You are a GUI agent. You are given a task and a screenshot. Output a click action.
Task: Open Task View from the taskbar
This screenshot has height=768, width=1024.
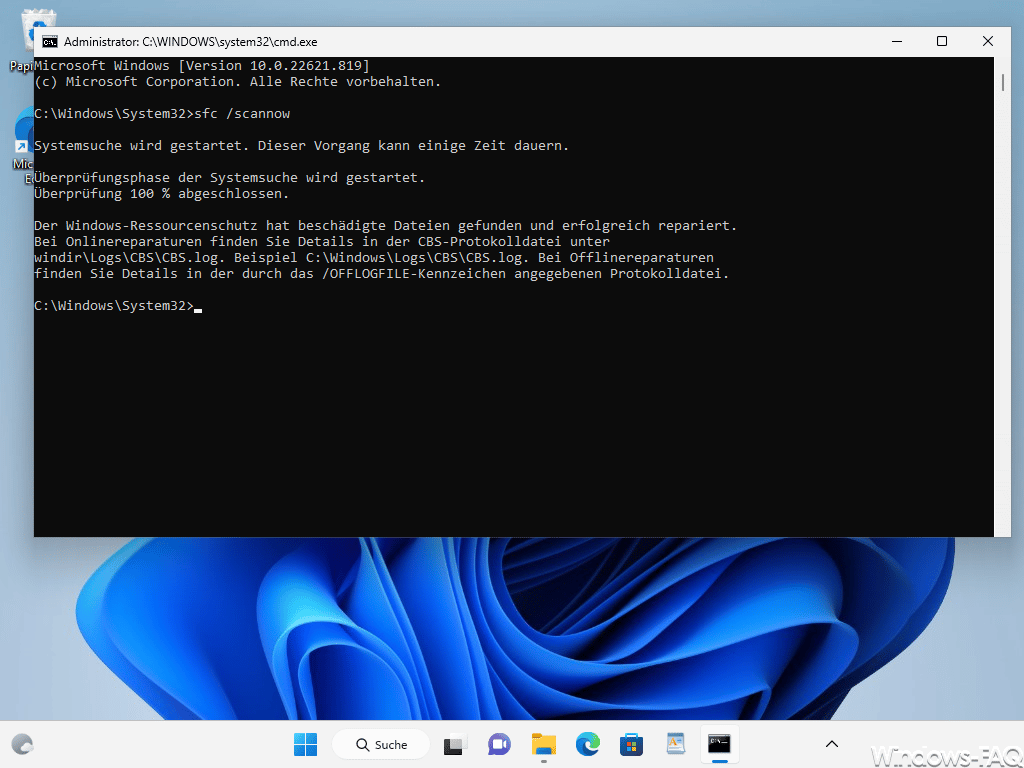pyautogui.click(x=455, y=744)
